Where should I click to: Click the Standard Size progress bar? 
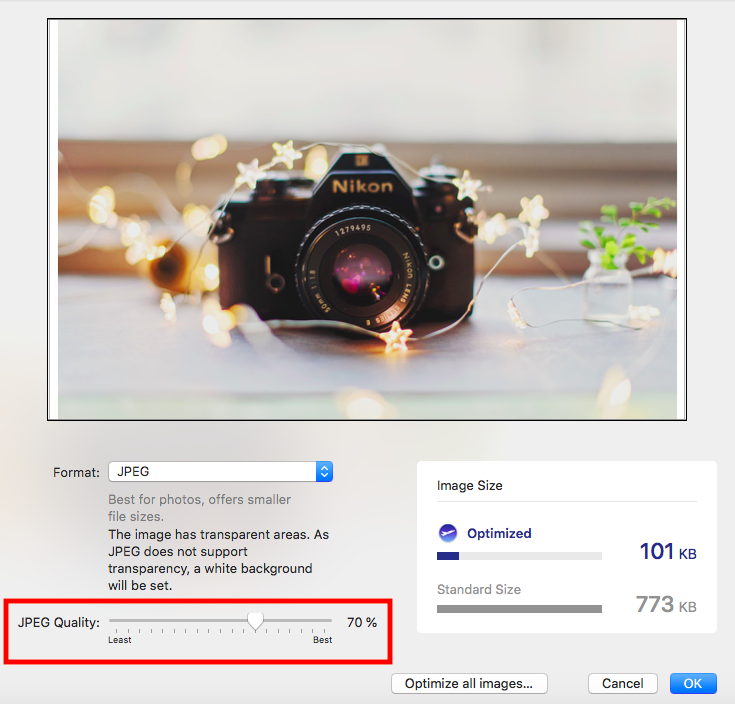[519, 609]
